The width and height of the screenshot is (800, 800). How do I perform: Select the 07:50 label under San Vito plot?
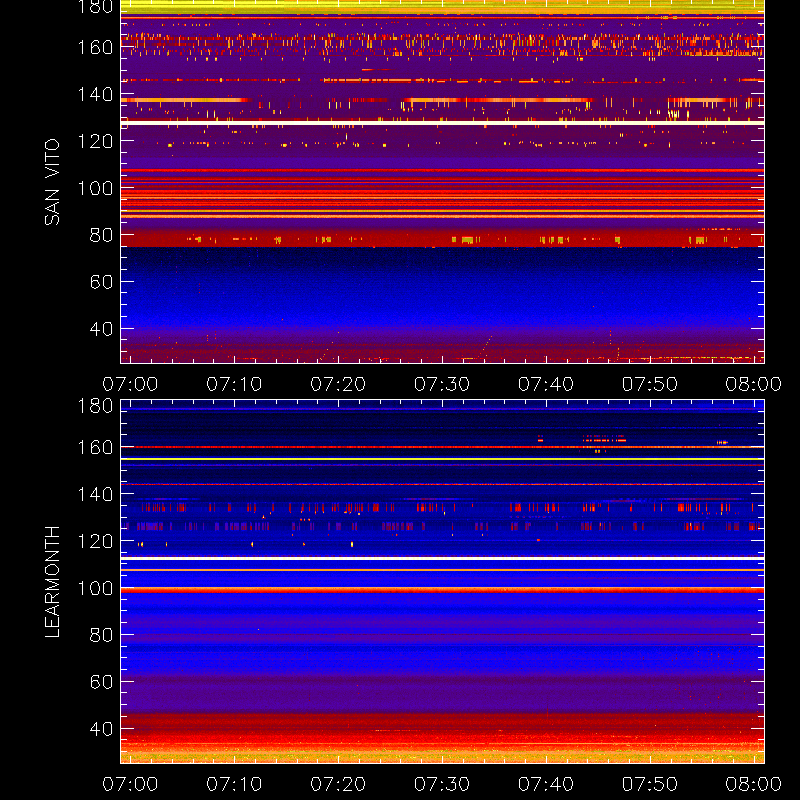(649, 384)
